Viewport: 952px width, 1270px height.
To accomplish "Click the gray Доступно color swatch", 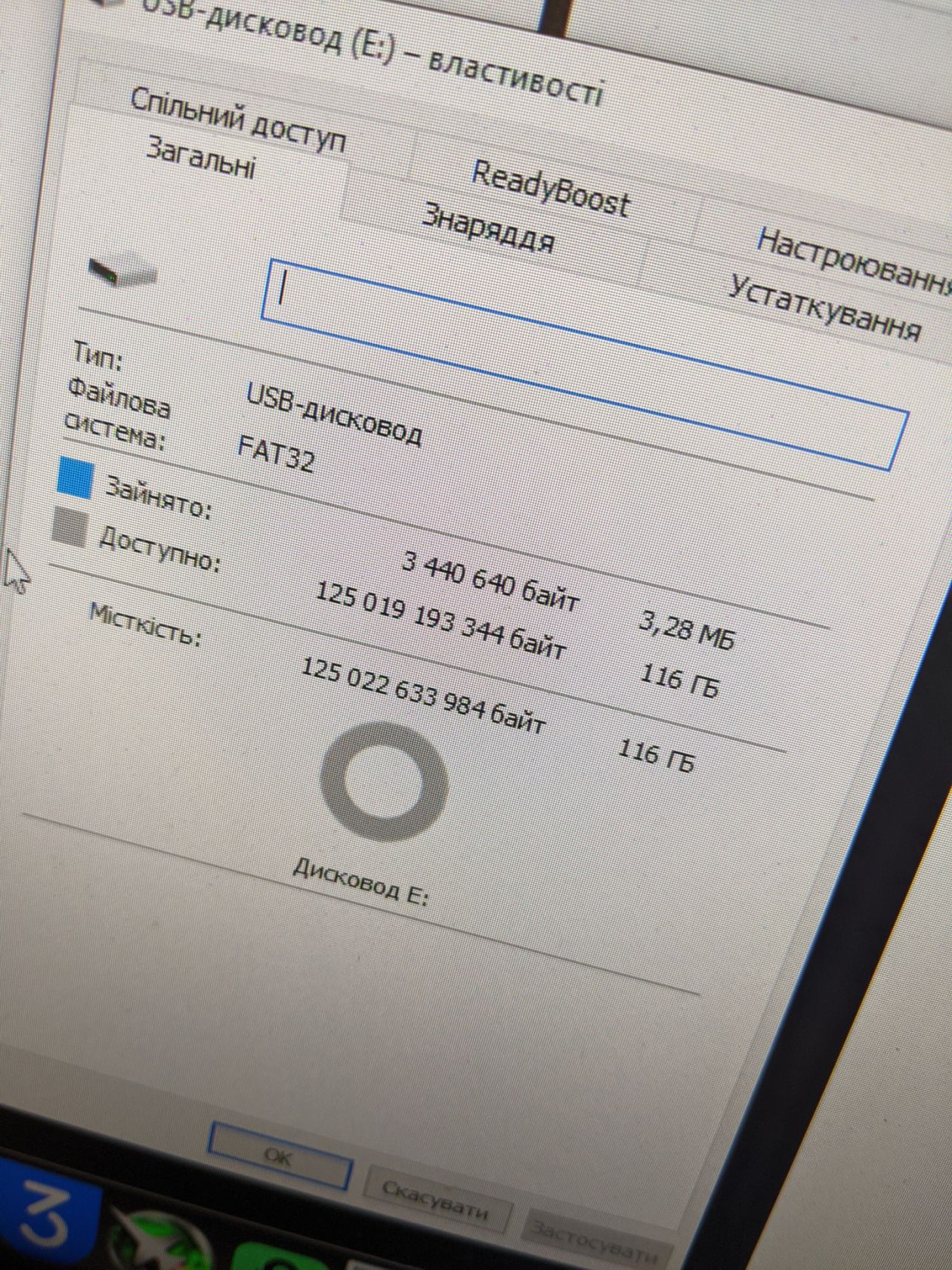I will (x=70, y=527).
